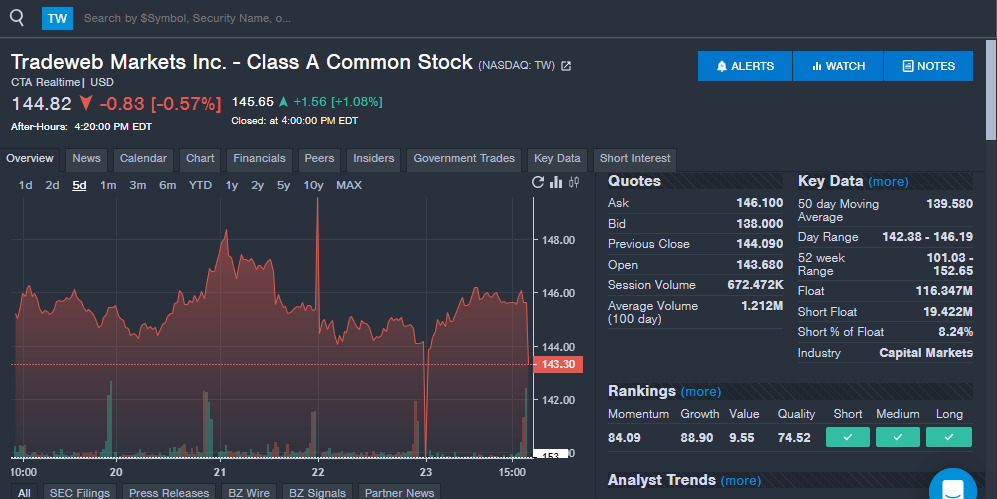
Task: Select the All news filter tab
Action: pos(24,493)
